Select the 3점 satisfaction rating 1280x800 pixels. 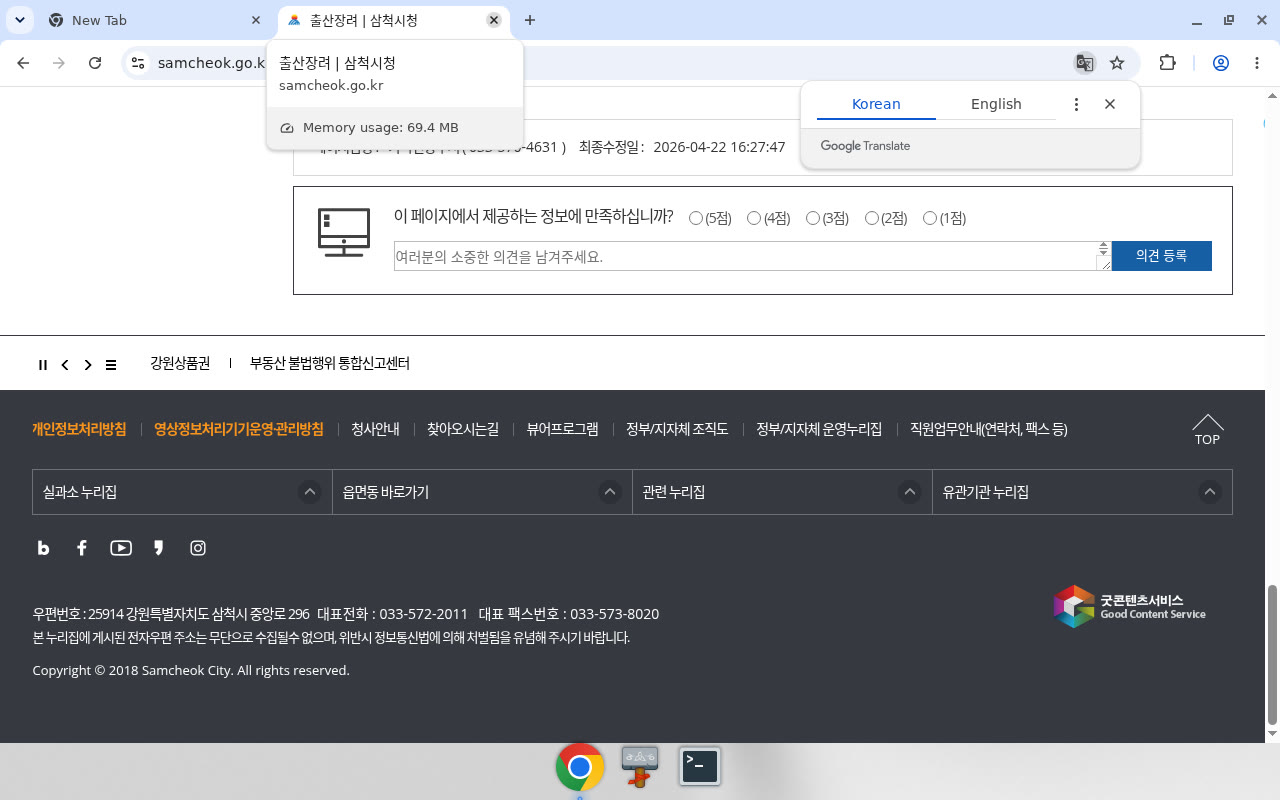(813, 218)
